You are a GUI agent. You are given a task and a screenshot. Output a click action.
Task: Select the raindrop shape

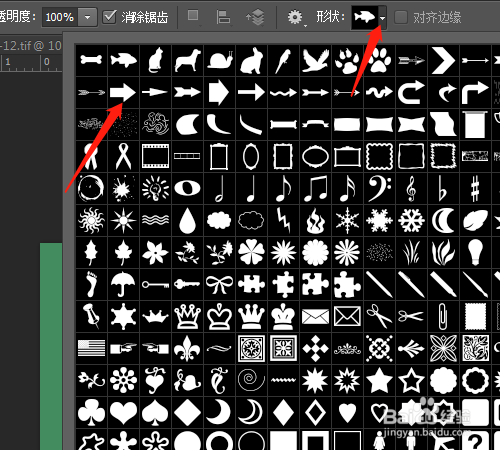(187, 220)
